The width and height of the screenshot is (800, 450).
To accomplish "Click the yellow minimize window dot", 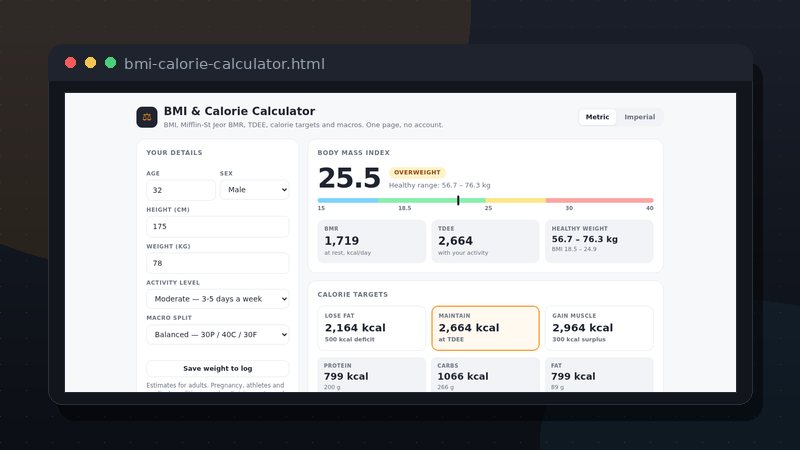I will pos(90,63).
